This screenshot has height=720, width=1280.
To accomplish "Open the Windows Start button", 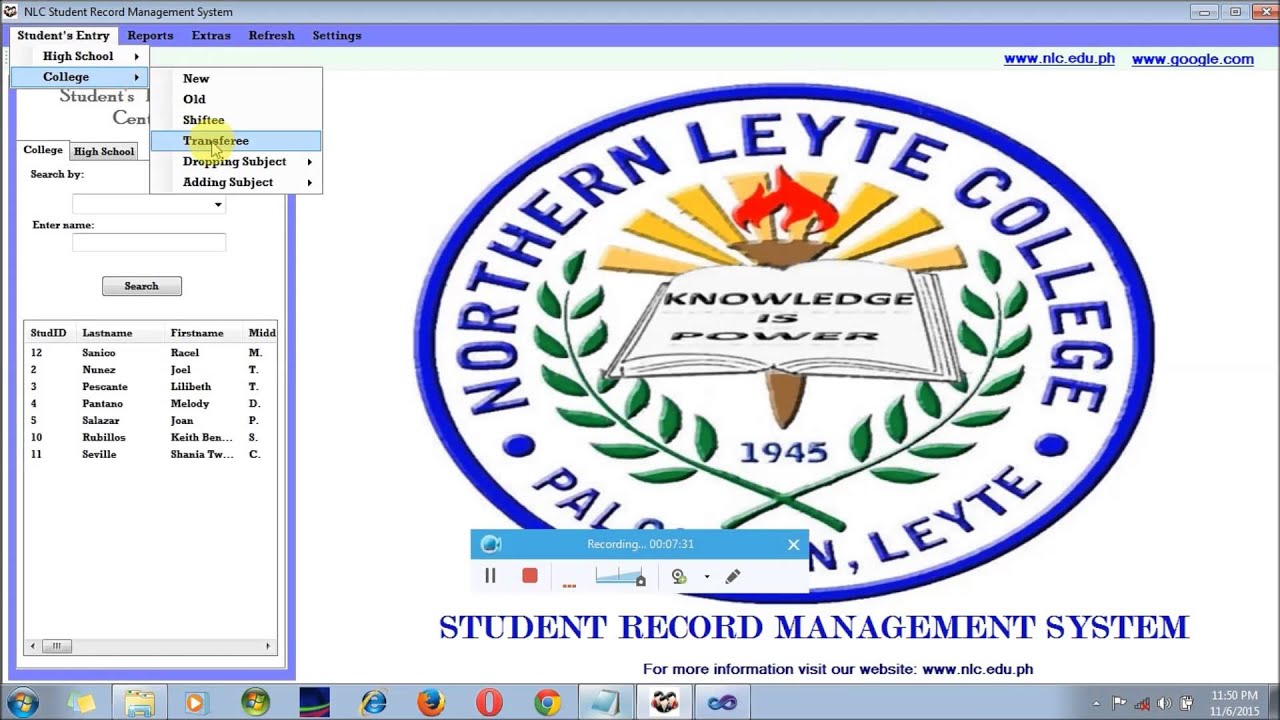I will click(x=22, y=703).
